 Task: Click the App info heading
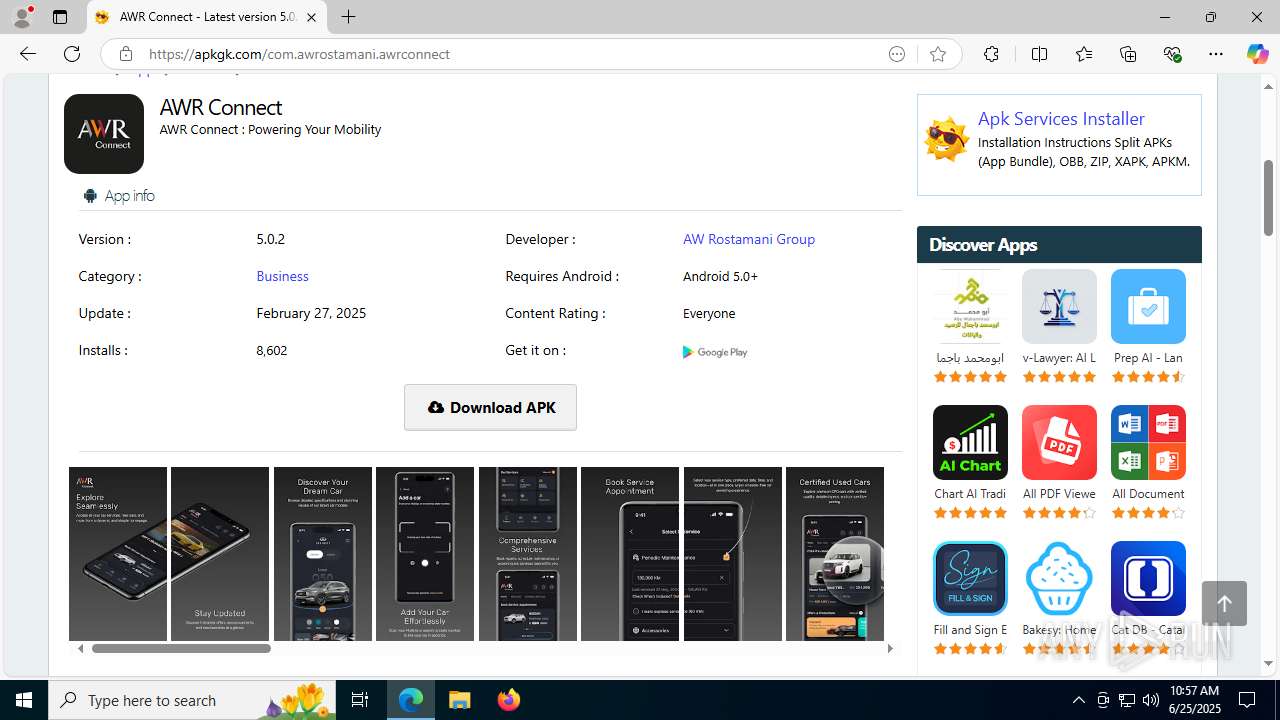[129, 195]
